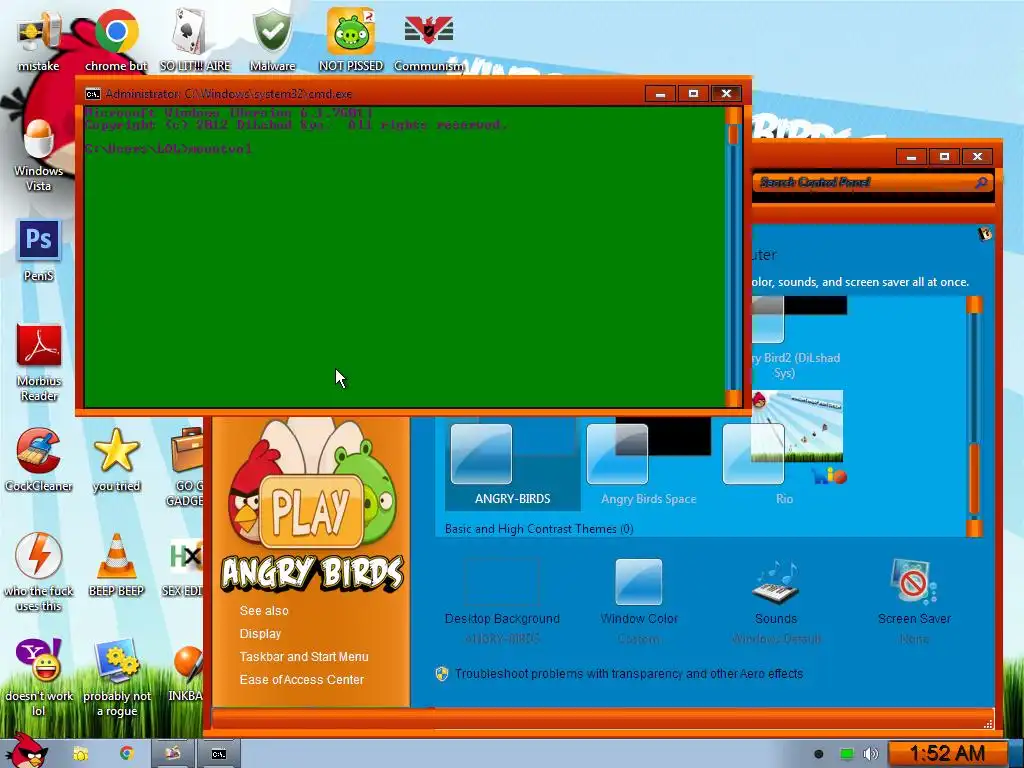Image resolution: width=1024 pixels, height=768 pixels.
Task: Open the 'INKBA' orange ball icon
Action: click(x=186, y=673)
